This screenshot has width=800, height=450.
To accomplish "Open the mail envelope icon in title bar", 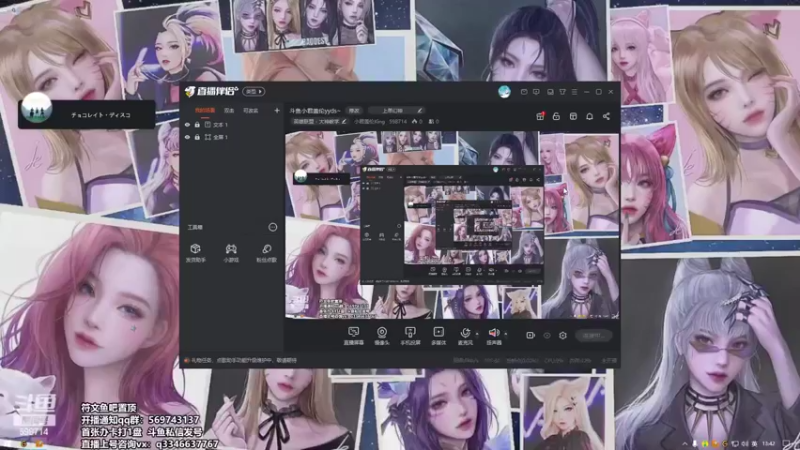I will 523,92.
